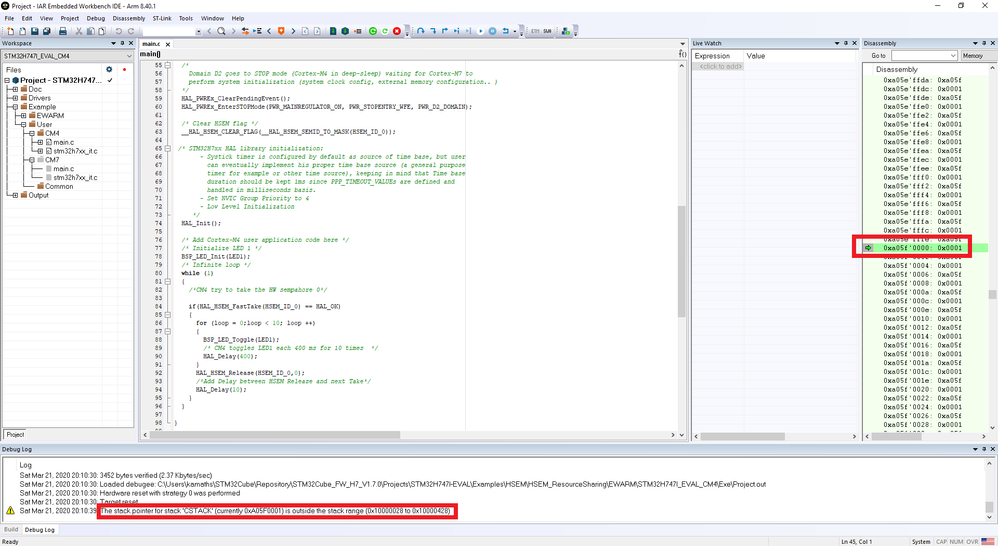Open Find with the magnifier icon
Viewport: 998px width, 546px height.
click(x=221, y=31)
